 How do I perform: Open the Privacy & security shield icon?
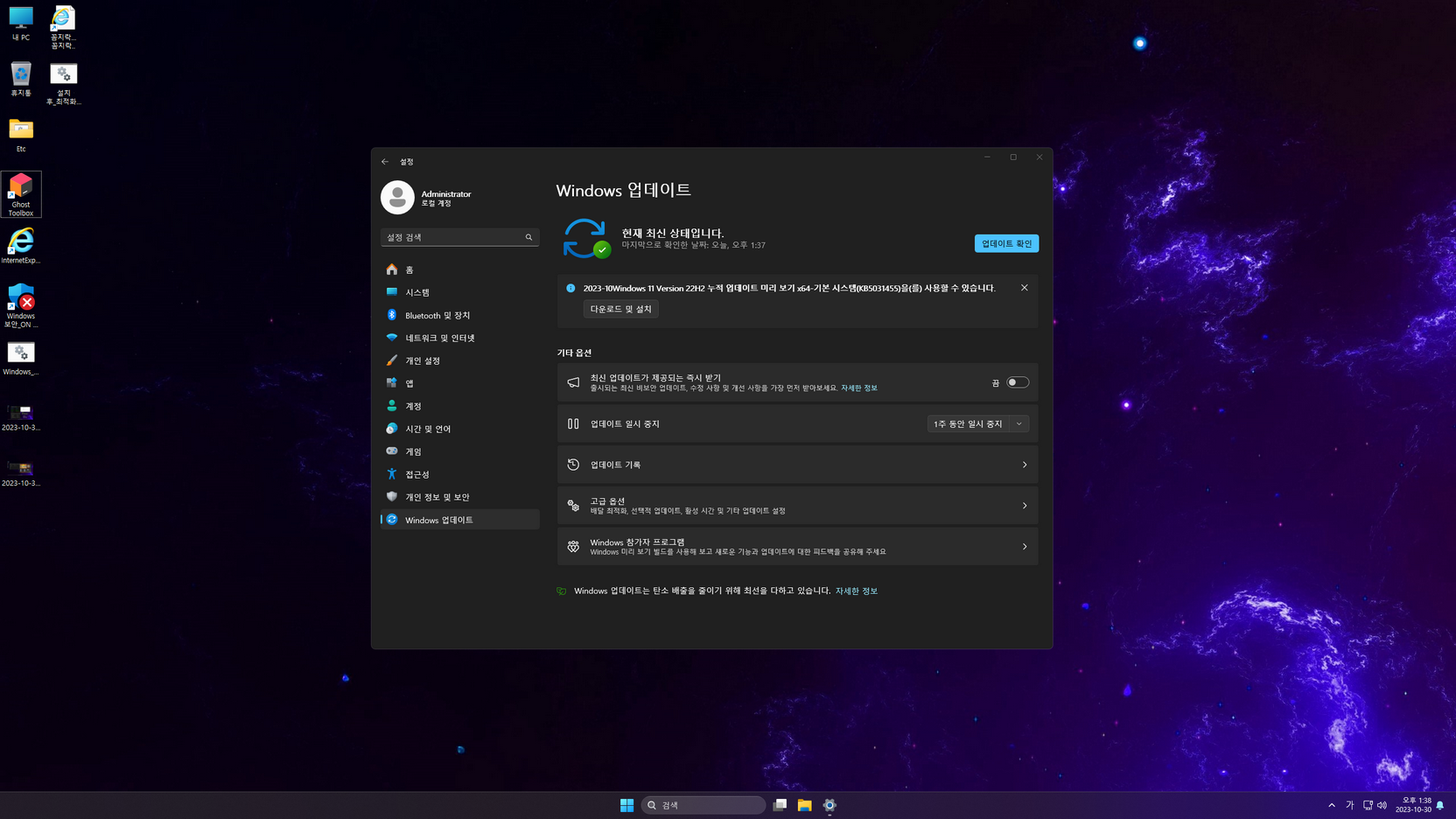click(x=392, y=497)
